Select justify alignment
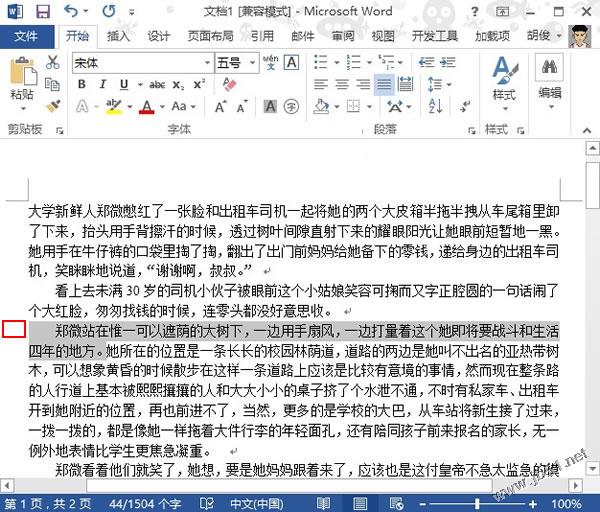Viewport: 600px width, 512px height. pyautogui.click(x=384, y=84)
